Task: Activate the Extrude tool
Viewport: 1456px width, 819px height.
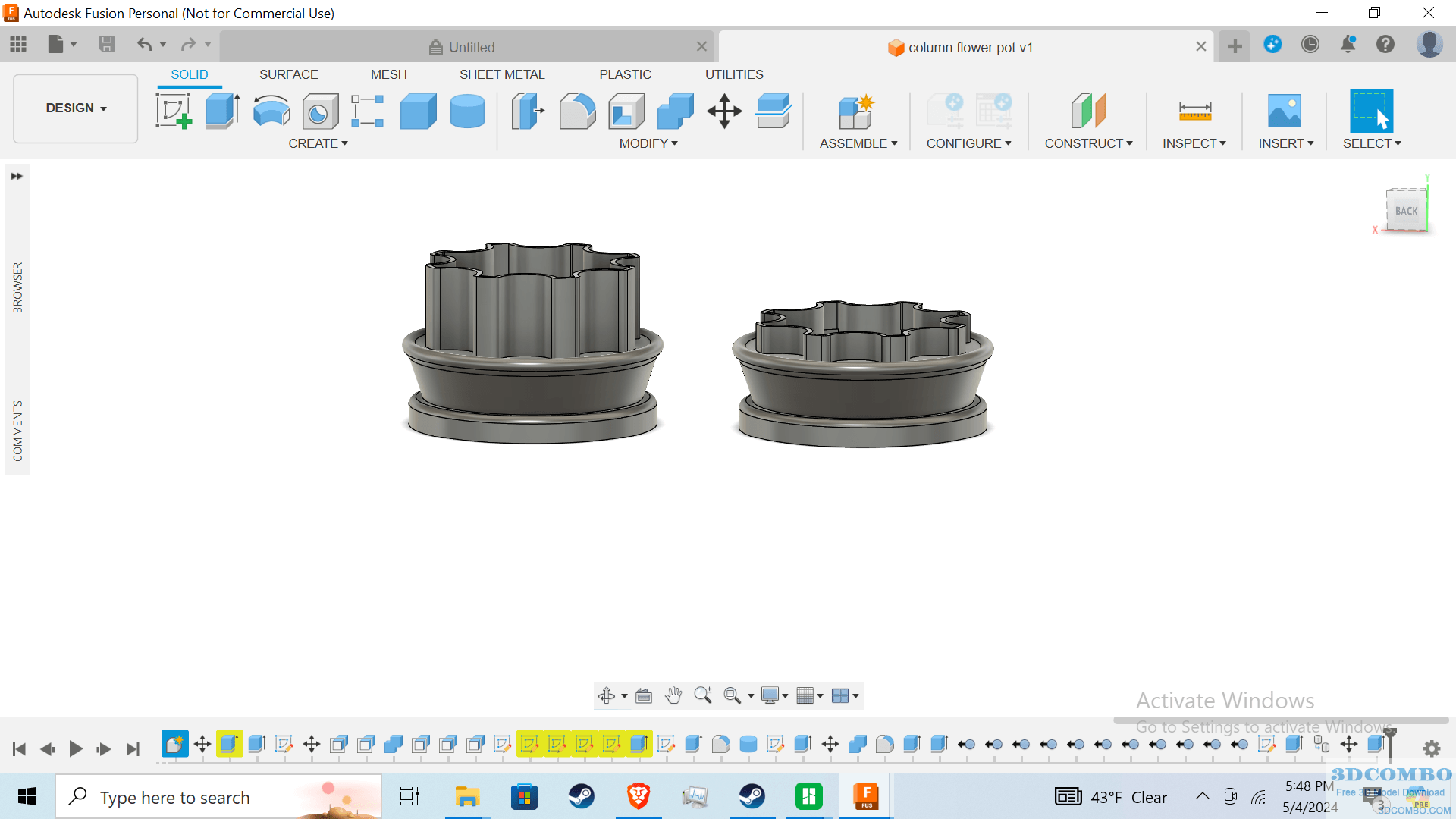Action: [x=221, y=111]
